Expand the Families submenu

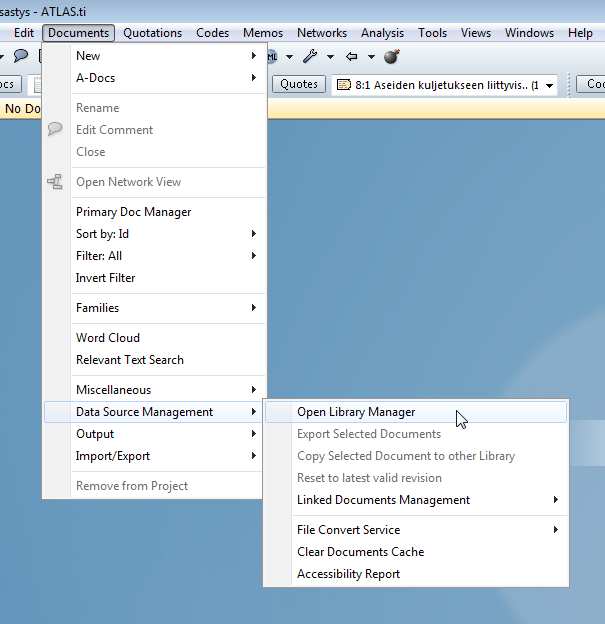tap(154, 308)
